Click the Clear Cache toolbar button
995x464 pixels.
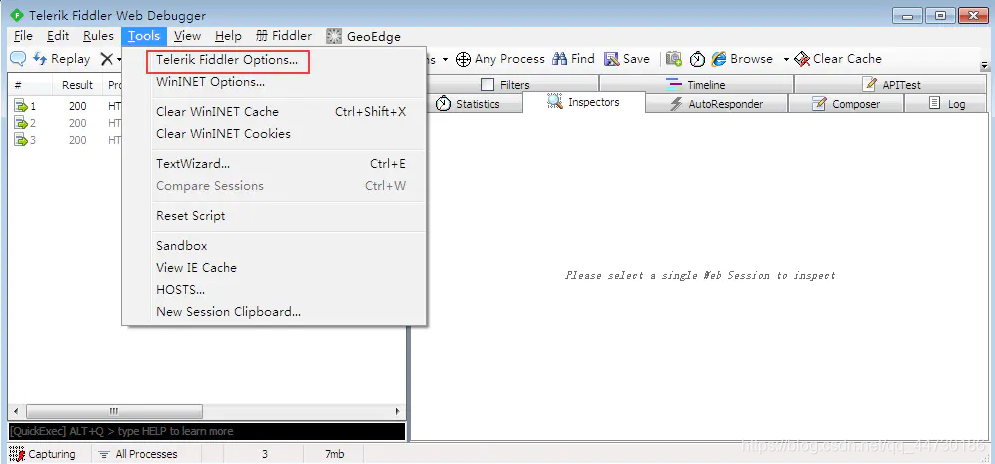pos(838,59)
